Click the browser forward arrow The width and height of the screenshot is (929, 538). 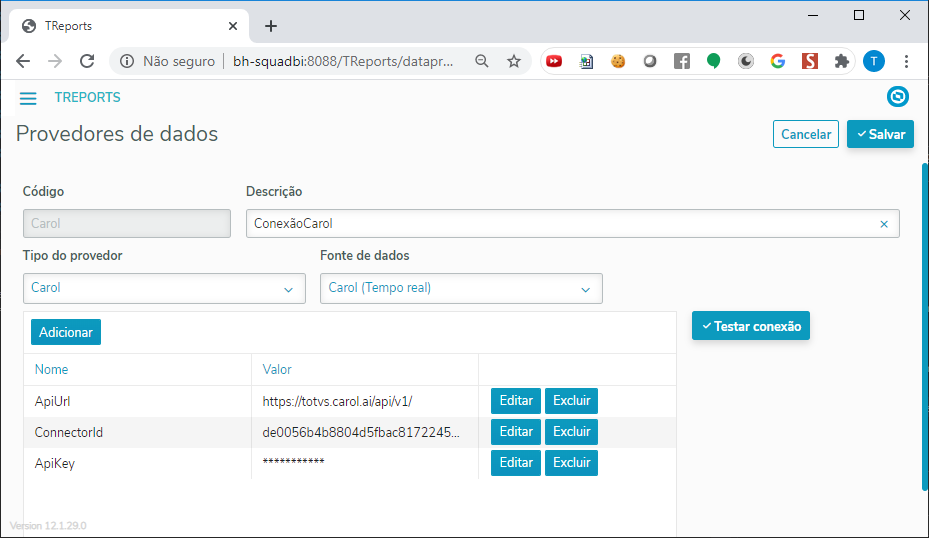click(x=55, y=61)
